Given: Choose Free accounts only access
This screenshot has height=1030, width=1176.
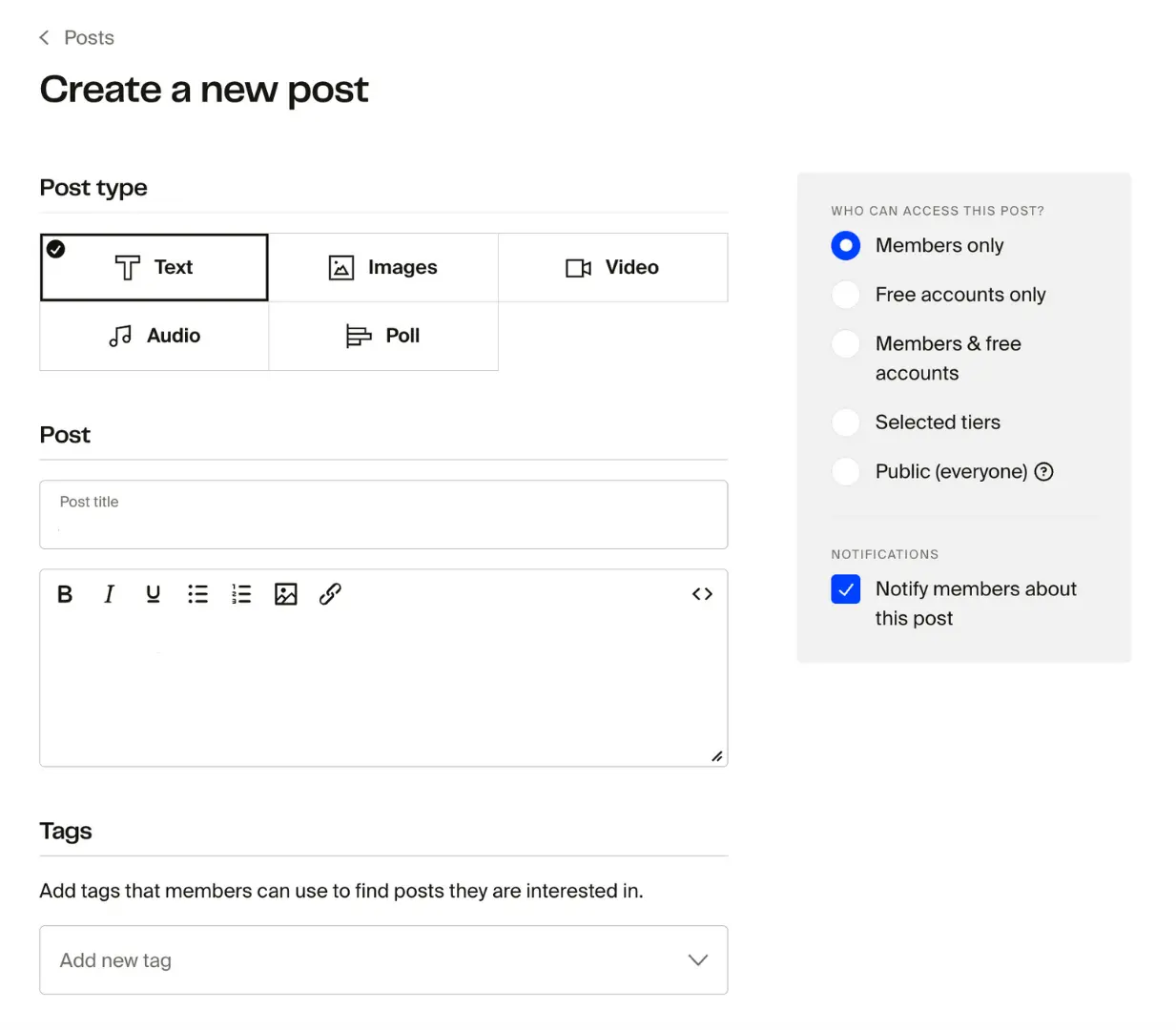Looking at the screenshot, I should coord(845,295).
